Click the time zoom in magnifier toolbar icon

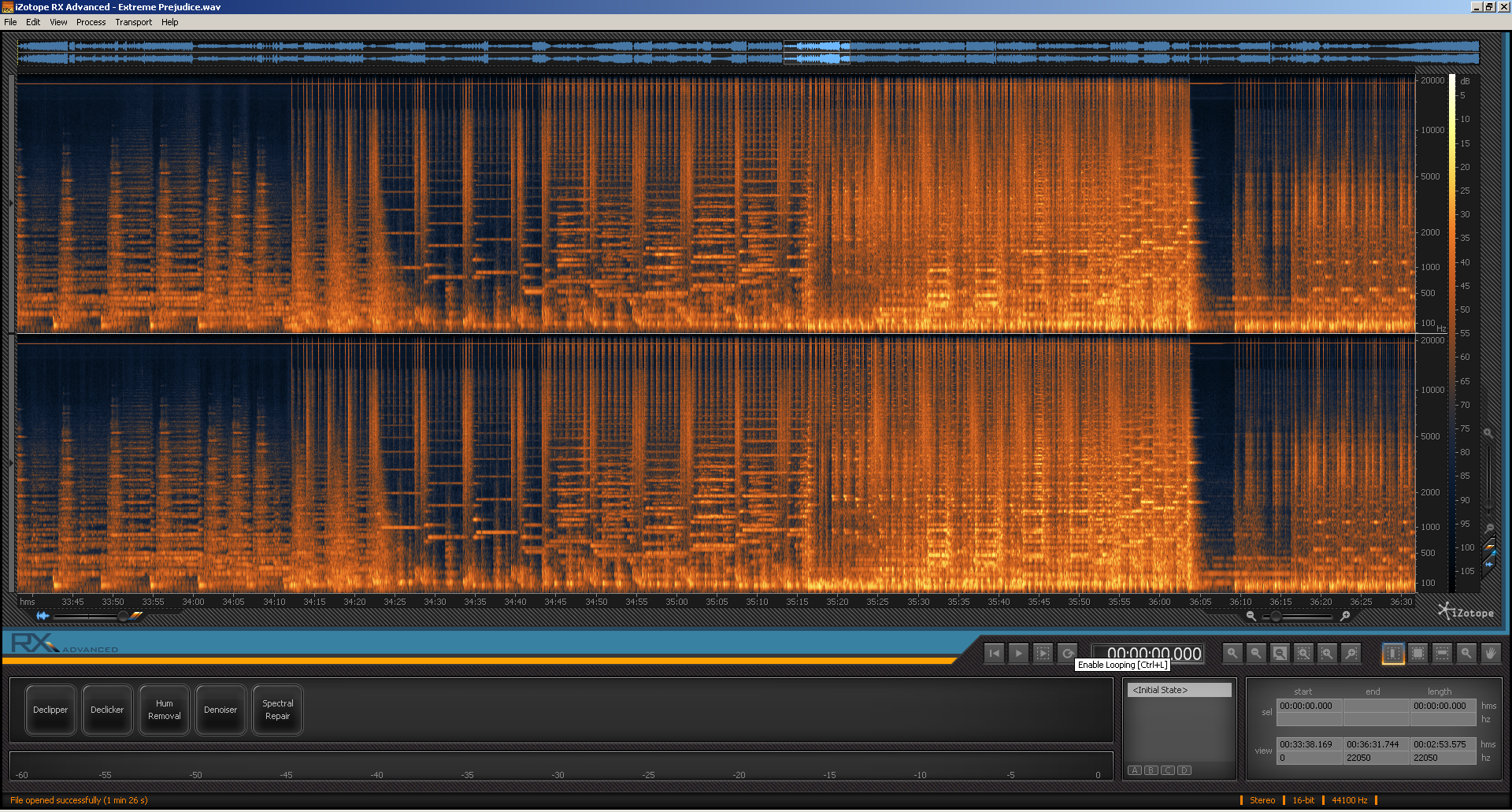coord(1232,653)
